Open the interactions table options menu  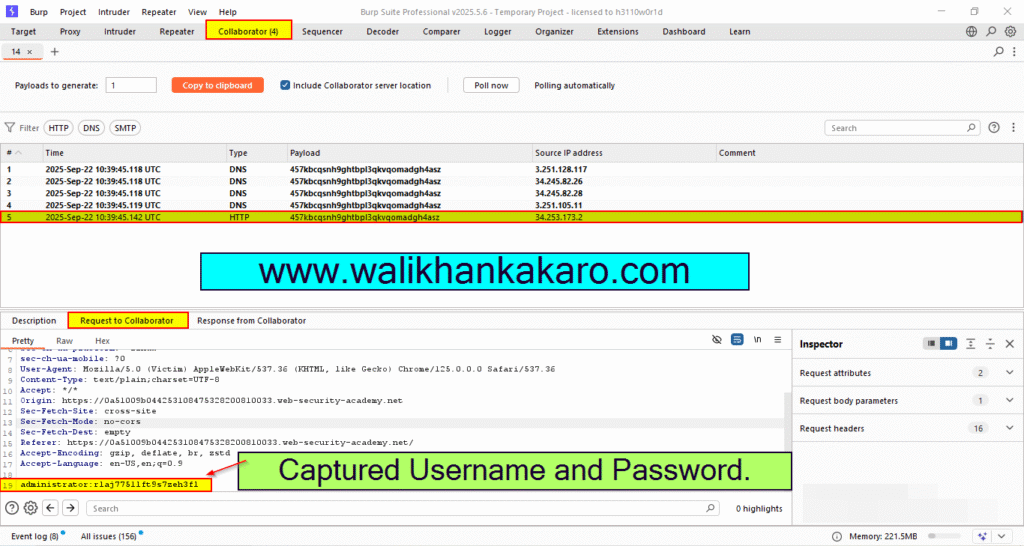[x=1014, y=127]
